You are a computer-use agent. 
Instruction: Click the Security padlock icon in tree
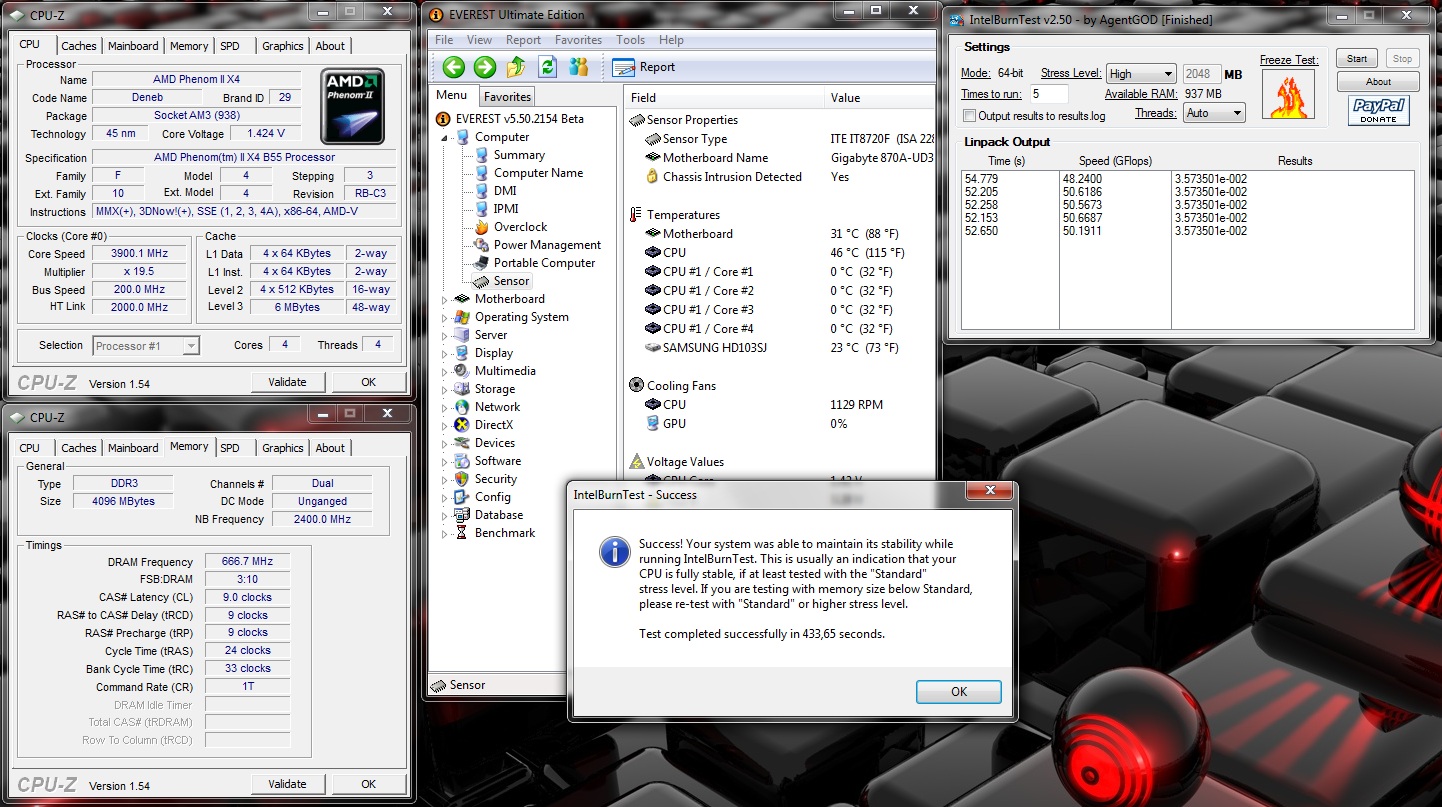coord(461,479)
